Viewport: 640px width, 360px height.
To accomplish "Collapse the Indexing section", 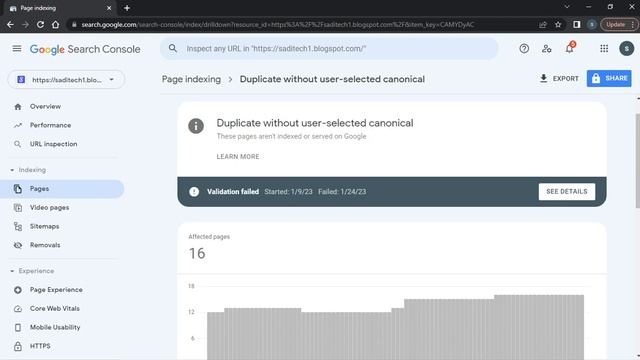I will (x=12, y=170).
